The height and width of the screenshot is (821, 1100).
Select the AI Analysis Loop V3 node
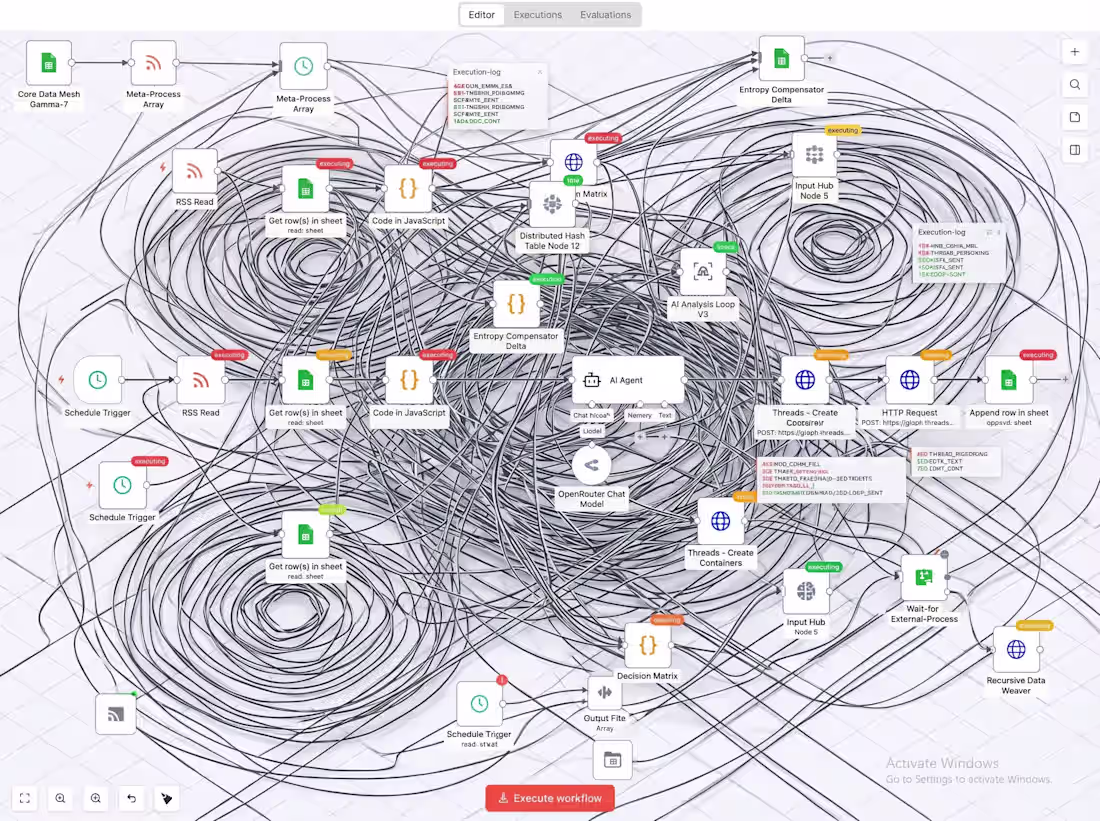[x=703, y=272]
